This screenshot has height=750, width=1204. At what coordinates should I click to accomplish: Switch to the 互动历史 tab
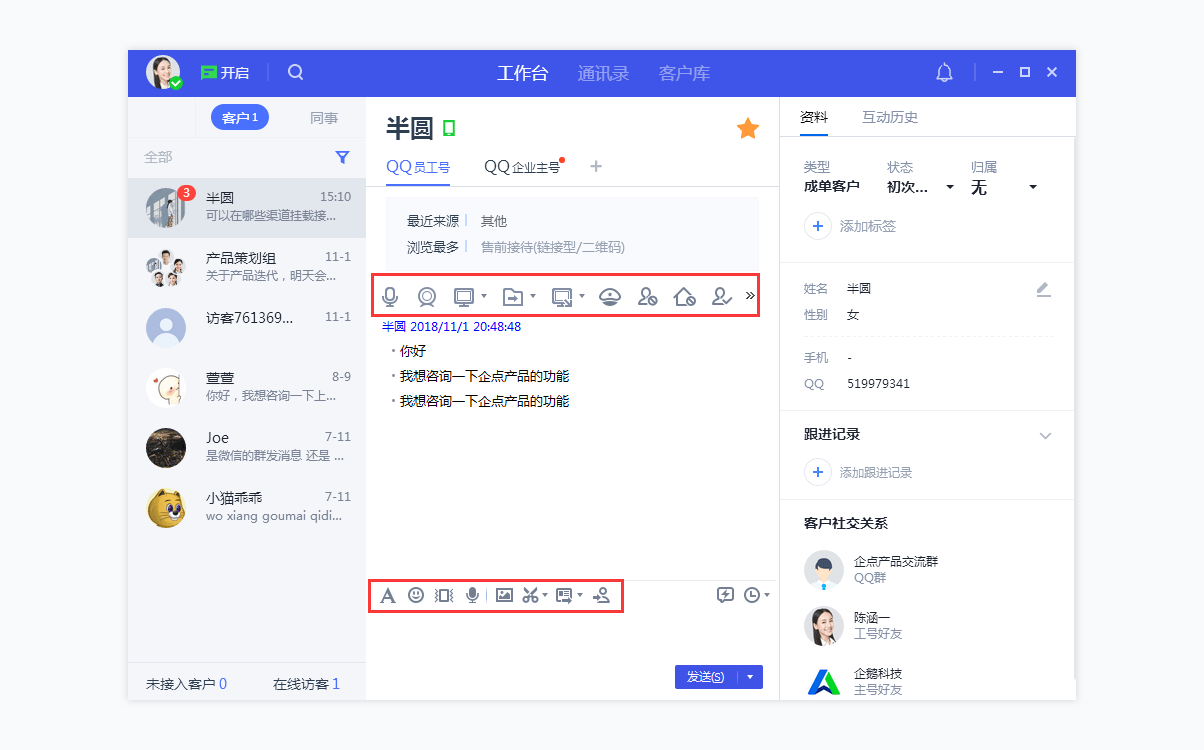click(x=890, y=117)
